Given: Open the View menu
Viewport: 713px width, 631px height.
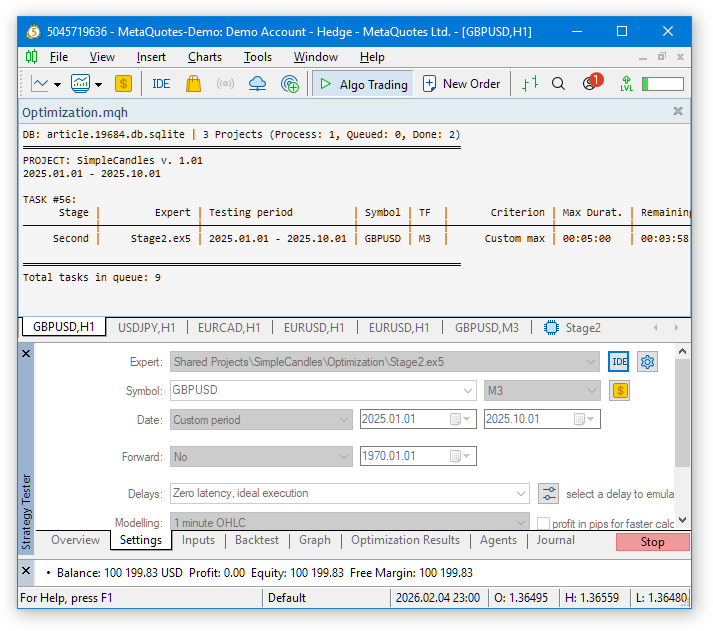Looking at the screenshot, I should (102, 57).
